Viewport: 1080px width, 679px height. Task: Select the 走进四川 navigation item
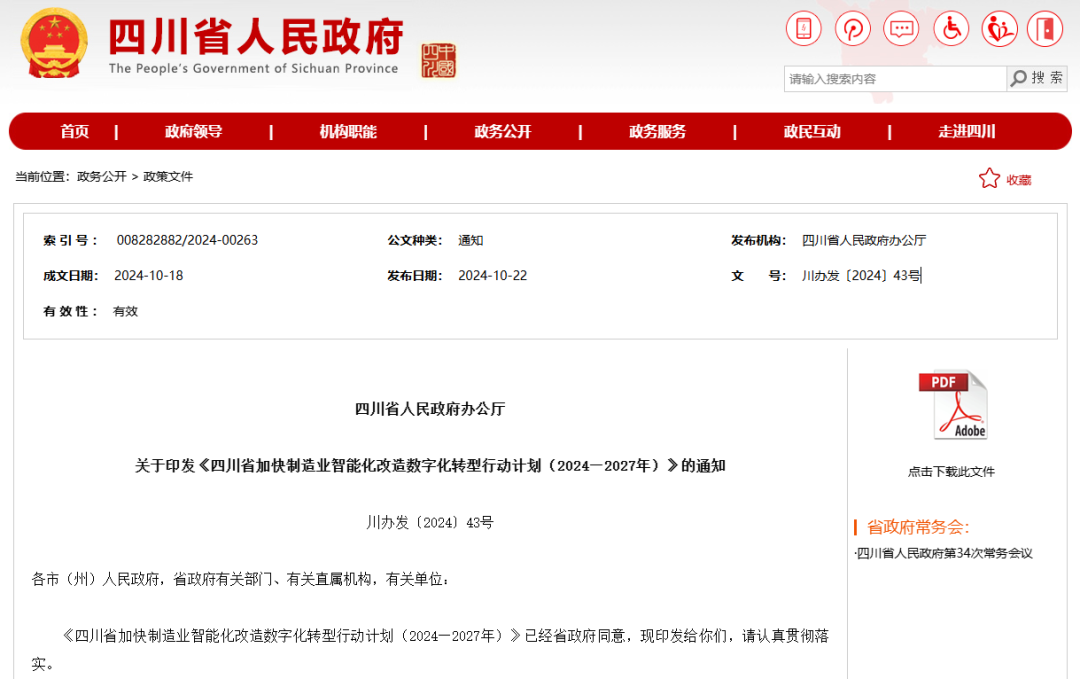[x=966, y=132]
